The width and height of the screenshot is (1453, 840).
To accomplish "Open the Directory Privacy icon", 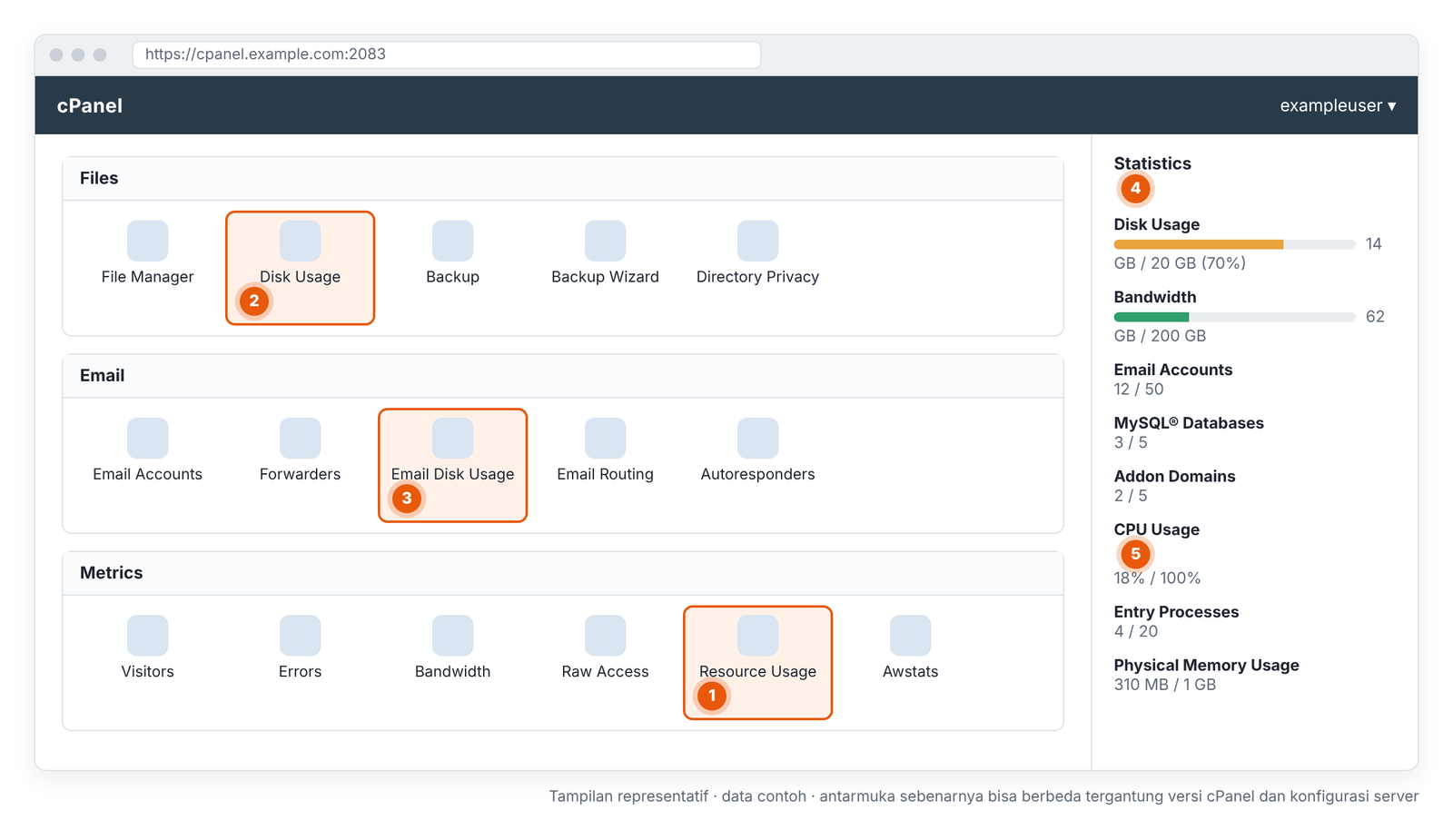I will coord(757,241).
